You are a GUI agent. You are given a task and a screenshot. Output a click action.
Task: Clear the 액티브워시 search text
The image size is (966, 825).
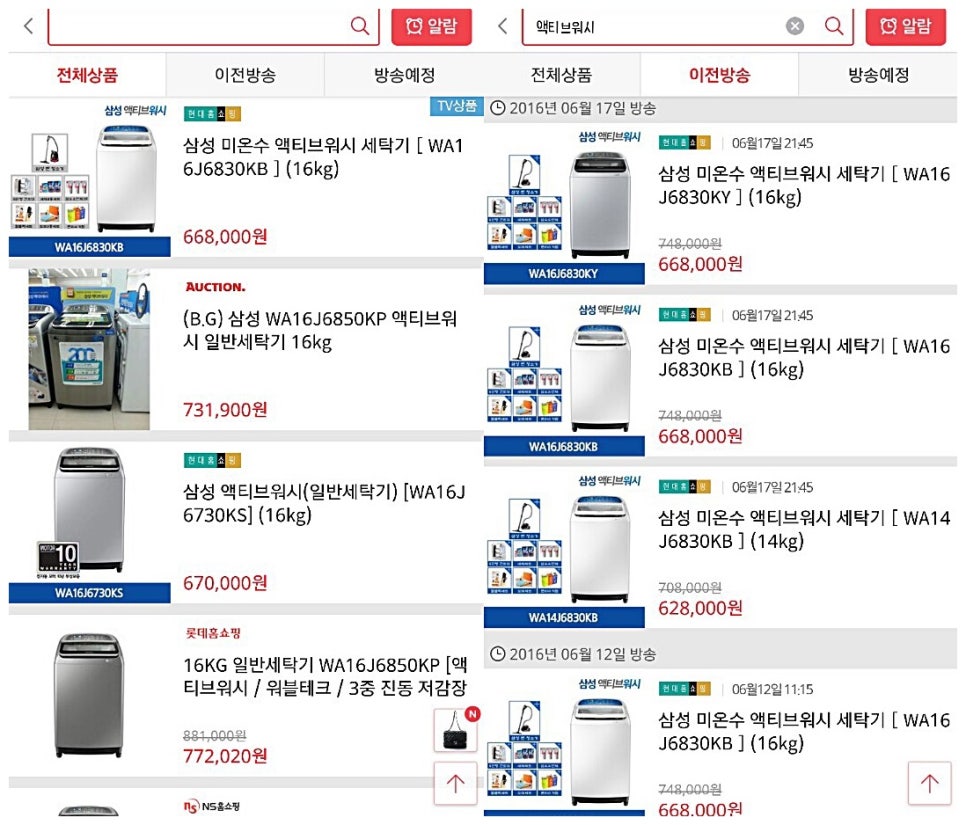(795, 26)
